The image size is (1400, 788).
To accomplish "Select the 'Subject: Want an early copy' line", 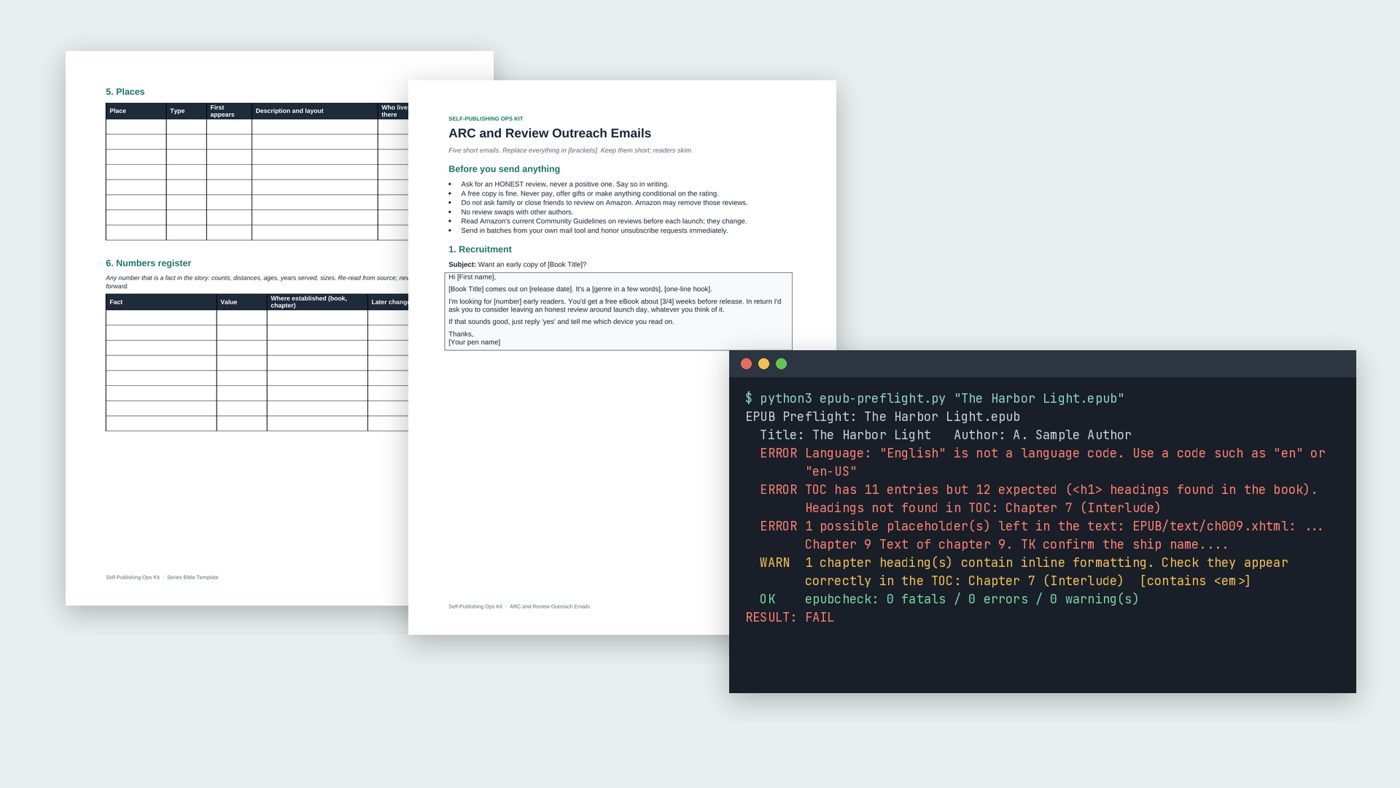I will [517, 265].
